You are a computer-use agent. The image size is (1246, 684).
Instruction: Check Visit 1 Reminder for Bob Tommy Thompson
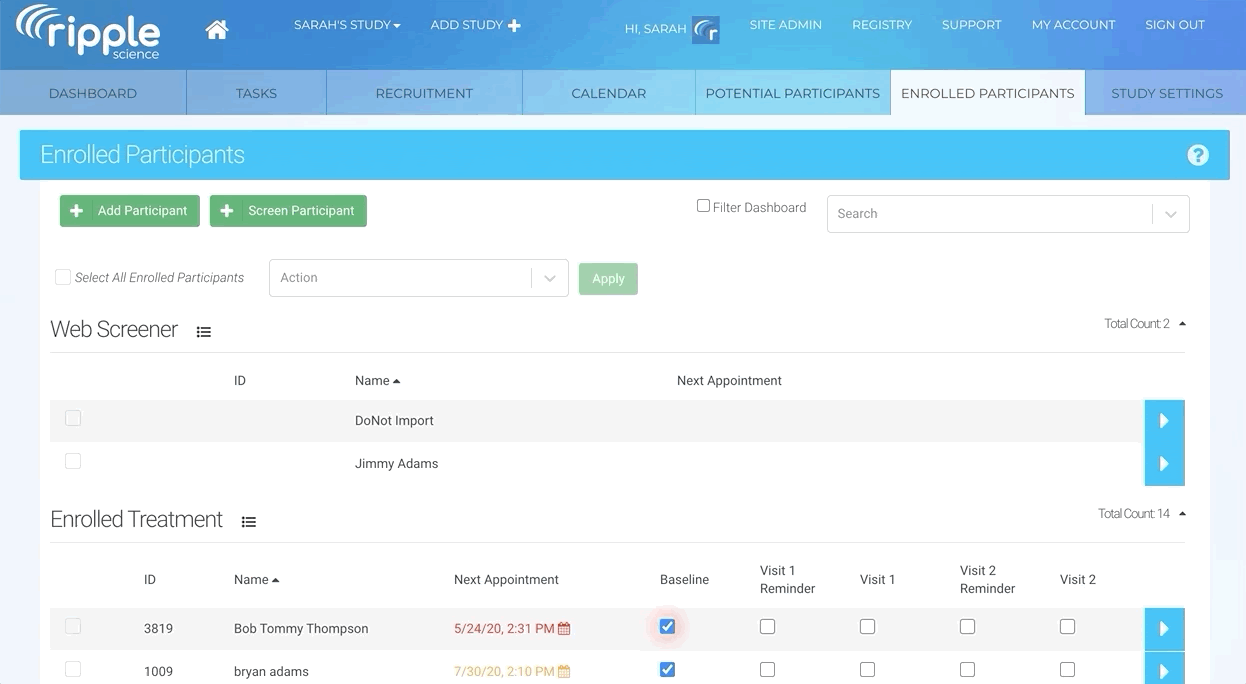point(767,627)
